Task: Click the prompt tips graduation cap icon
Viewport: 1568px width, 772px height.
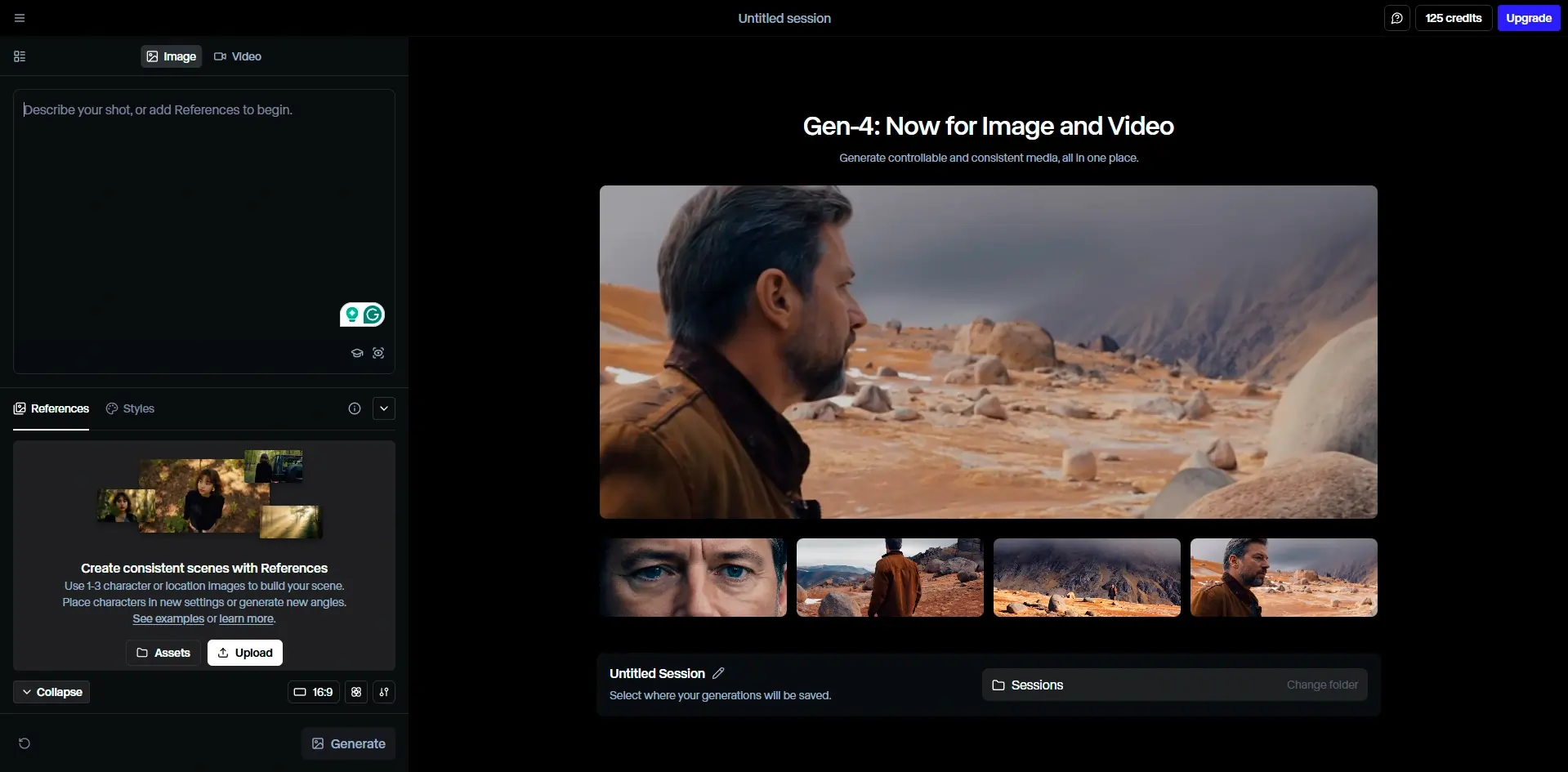Action: [x=357, y=353]
